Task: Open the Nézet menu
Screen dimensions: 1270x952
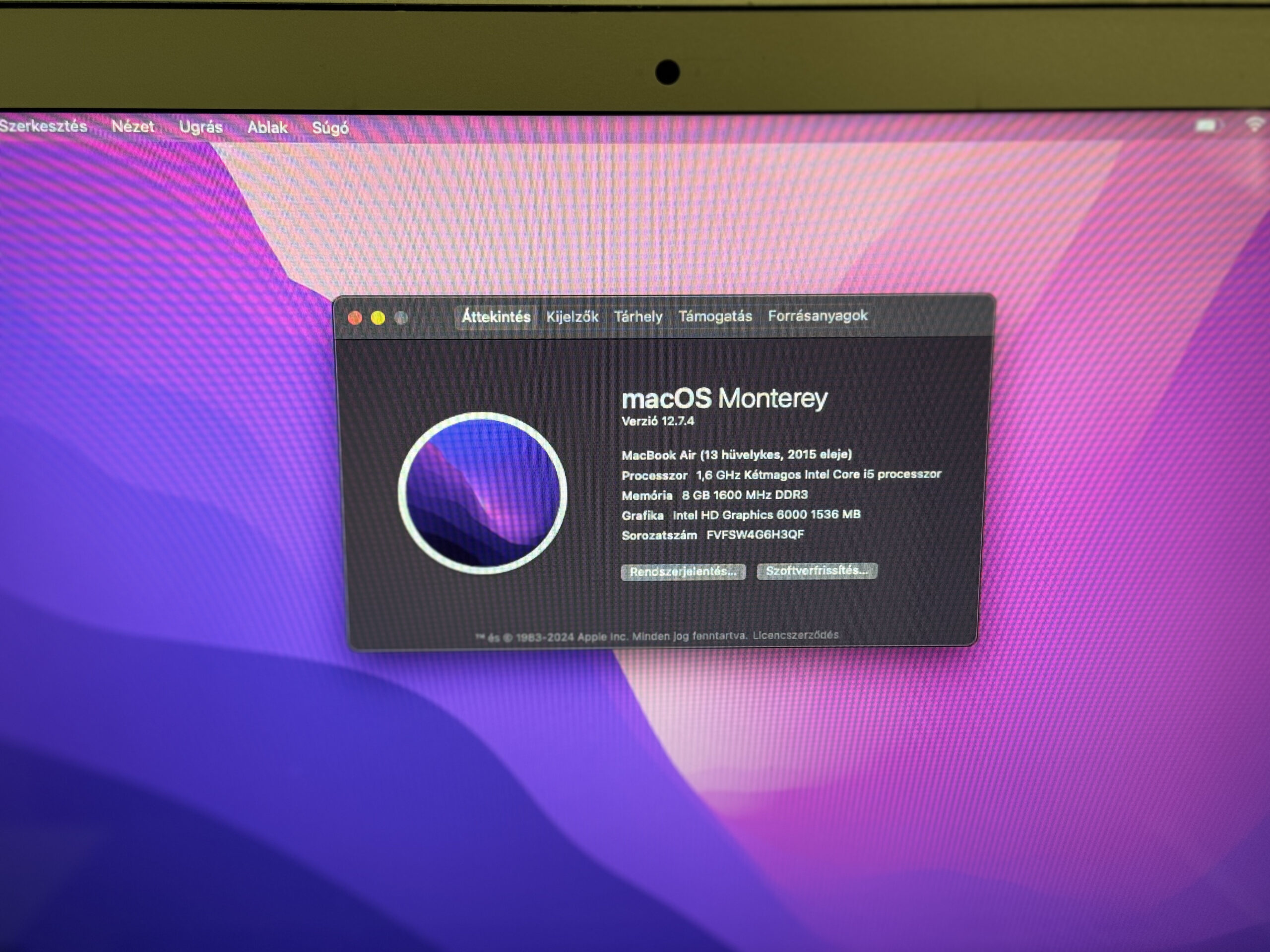Action: (132, 126)
